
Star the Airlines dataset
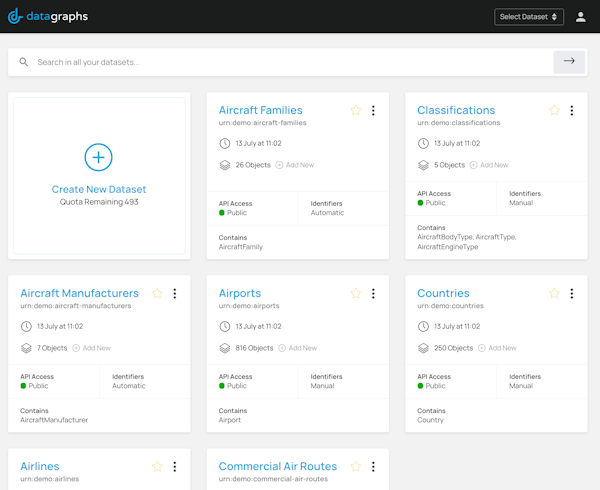coord(157,467)
